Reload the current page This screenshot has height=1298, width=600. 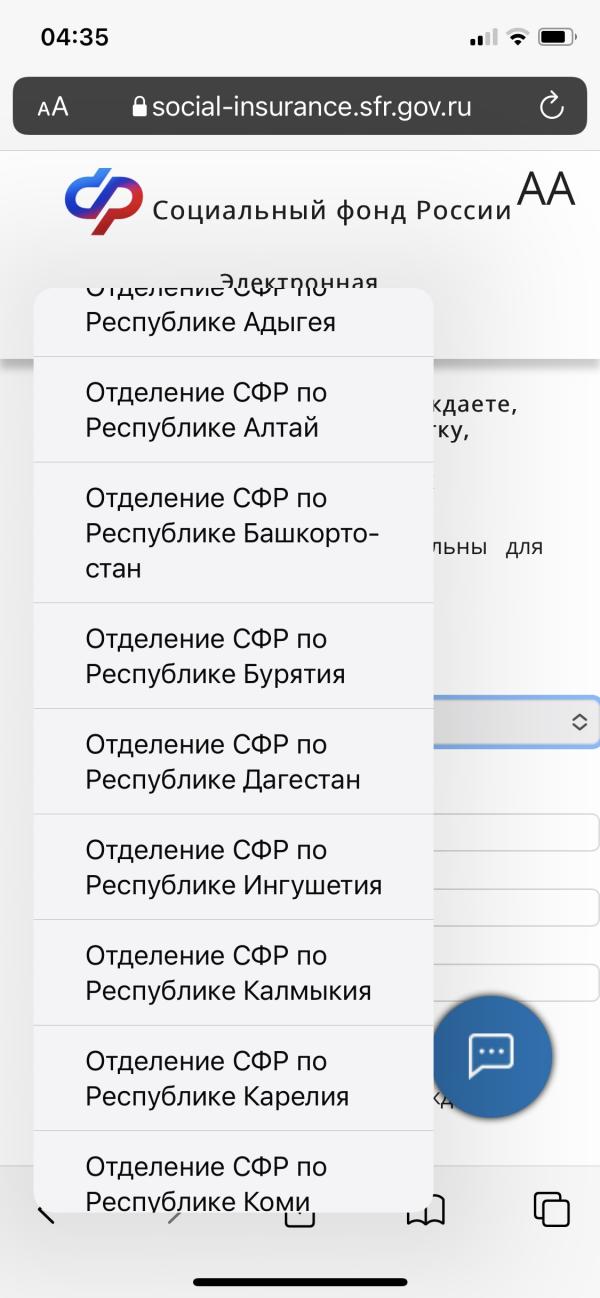553,106
